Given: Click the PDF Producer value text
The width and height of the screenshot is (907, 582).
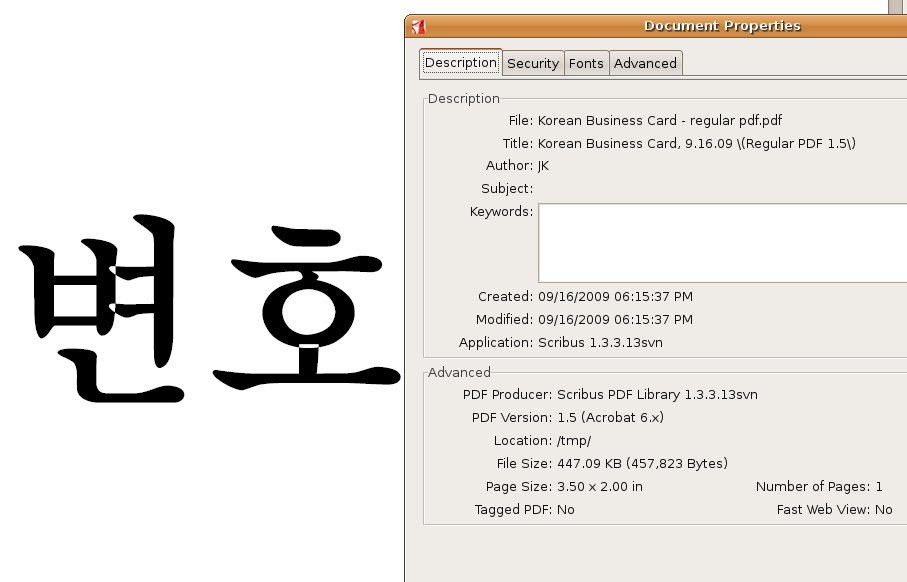Looking at the screenshot, I should (647, 394).
